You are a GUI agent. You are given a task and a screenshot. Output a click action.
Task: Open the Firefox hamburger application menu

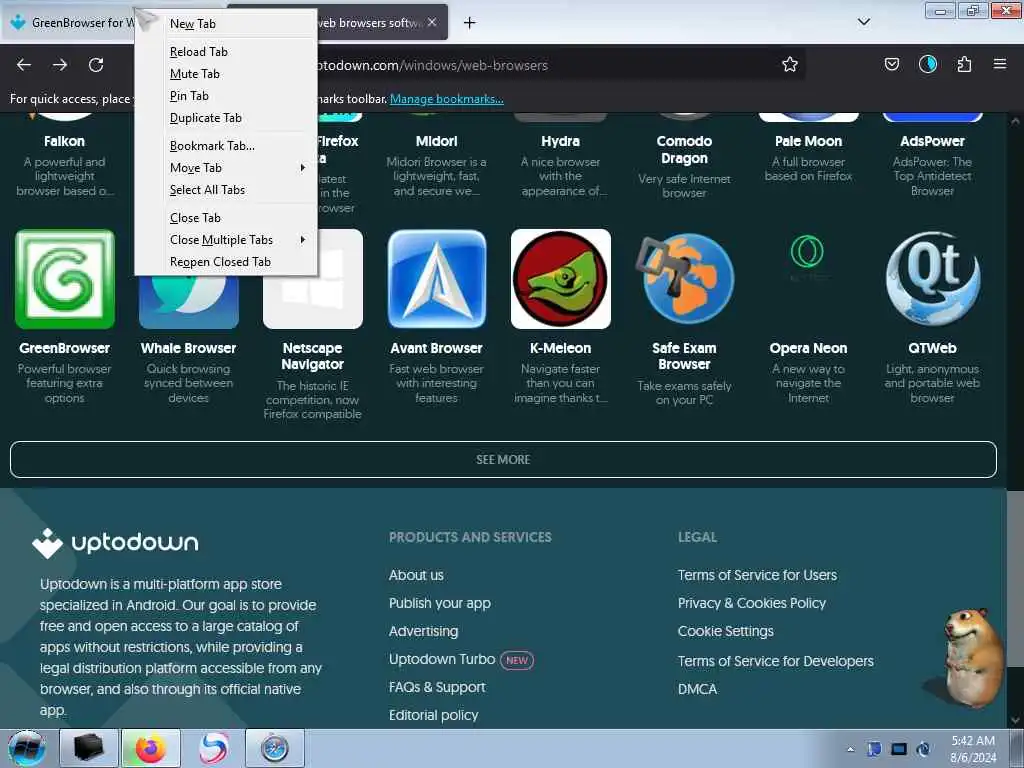[x=999, y=64]
